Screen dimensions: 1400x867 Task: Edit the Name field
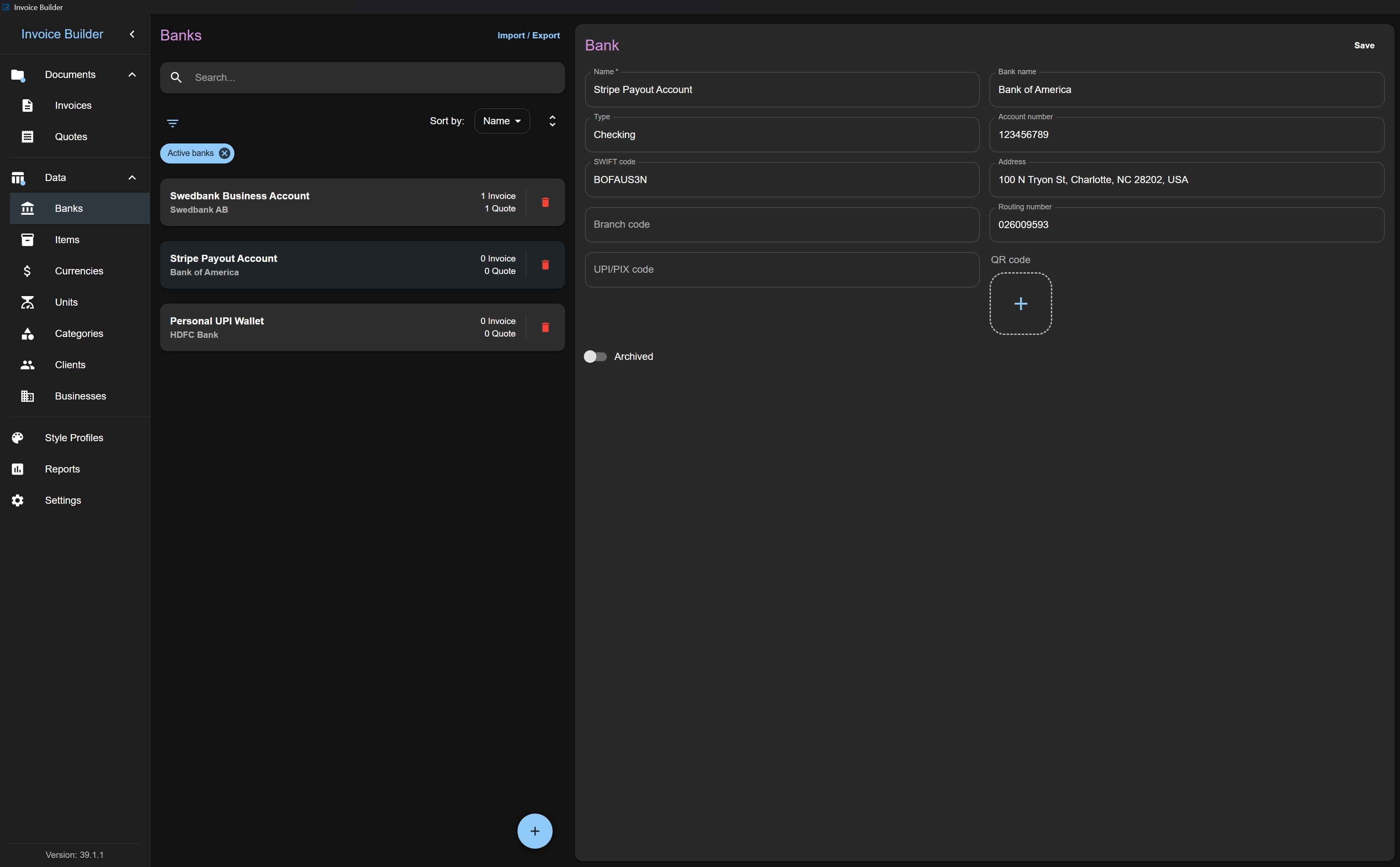pos(782,89)
